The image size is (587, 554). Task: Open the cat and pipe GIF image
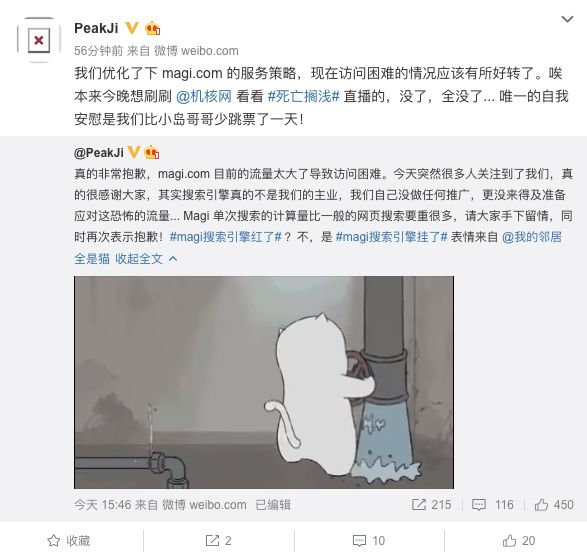click(x=264, y=382)
